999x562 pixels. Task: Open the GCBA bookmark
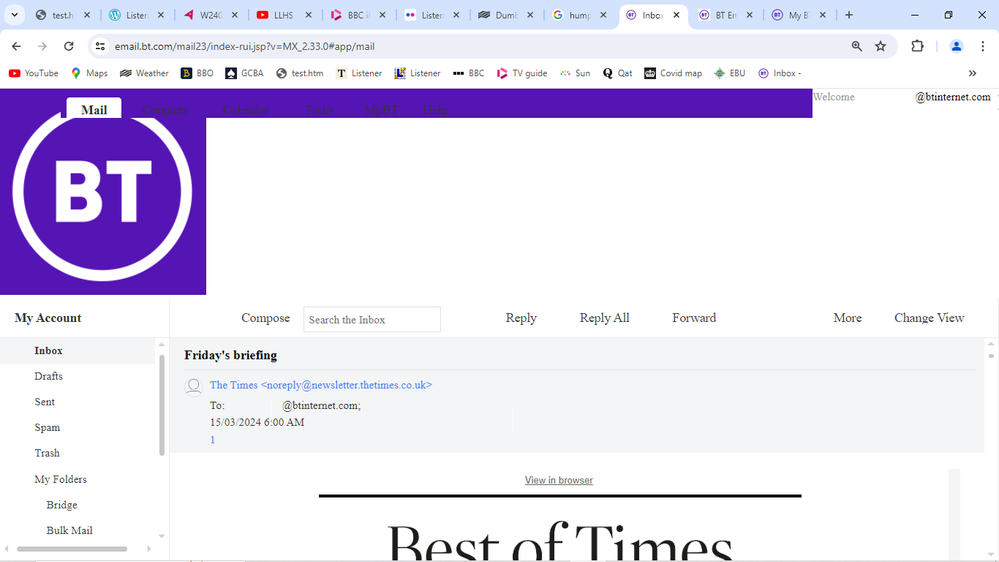point(244,73)
